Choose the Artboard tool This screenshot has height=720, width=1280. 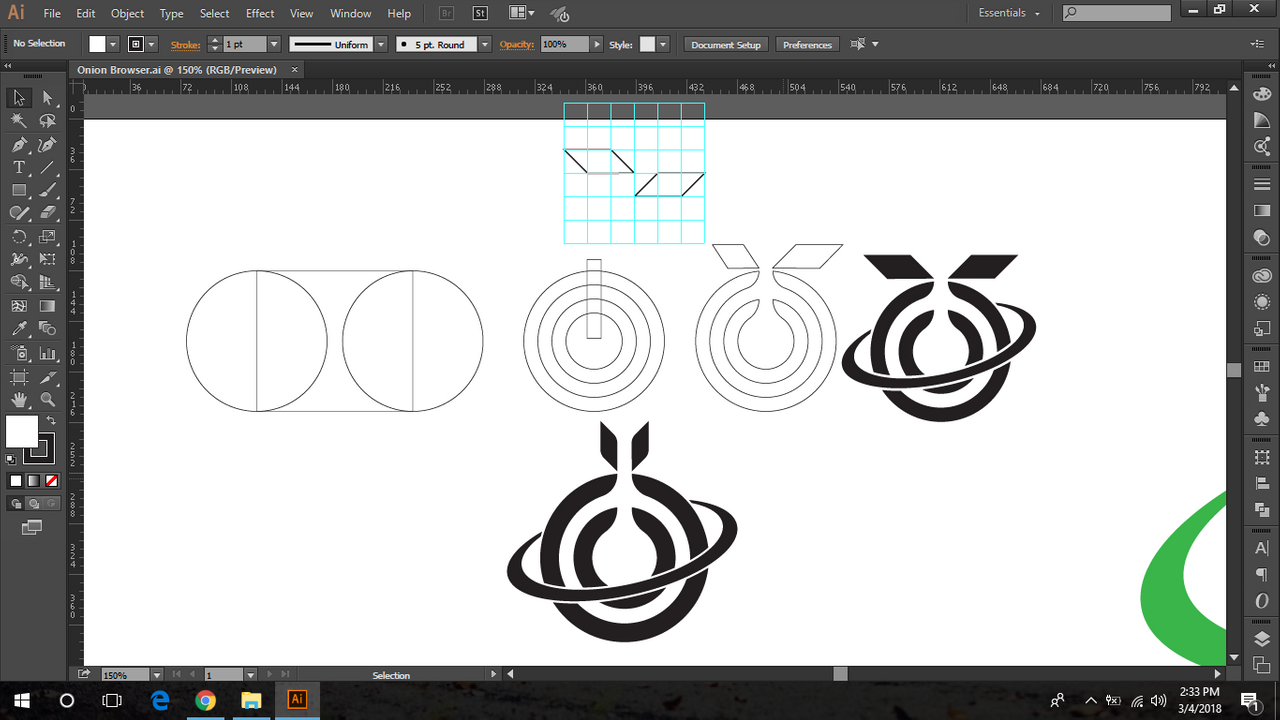click(19, 377)
